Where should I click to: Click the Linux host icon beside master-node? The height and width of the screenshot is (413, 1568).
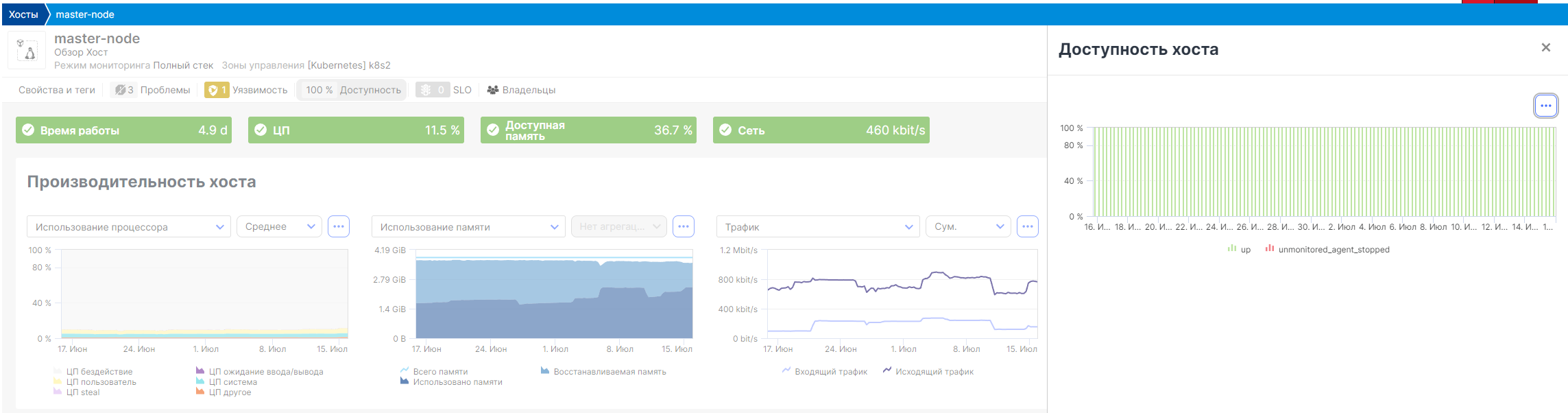point(27,50)
